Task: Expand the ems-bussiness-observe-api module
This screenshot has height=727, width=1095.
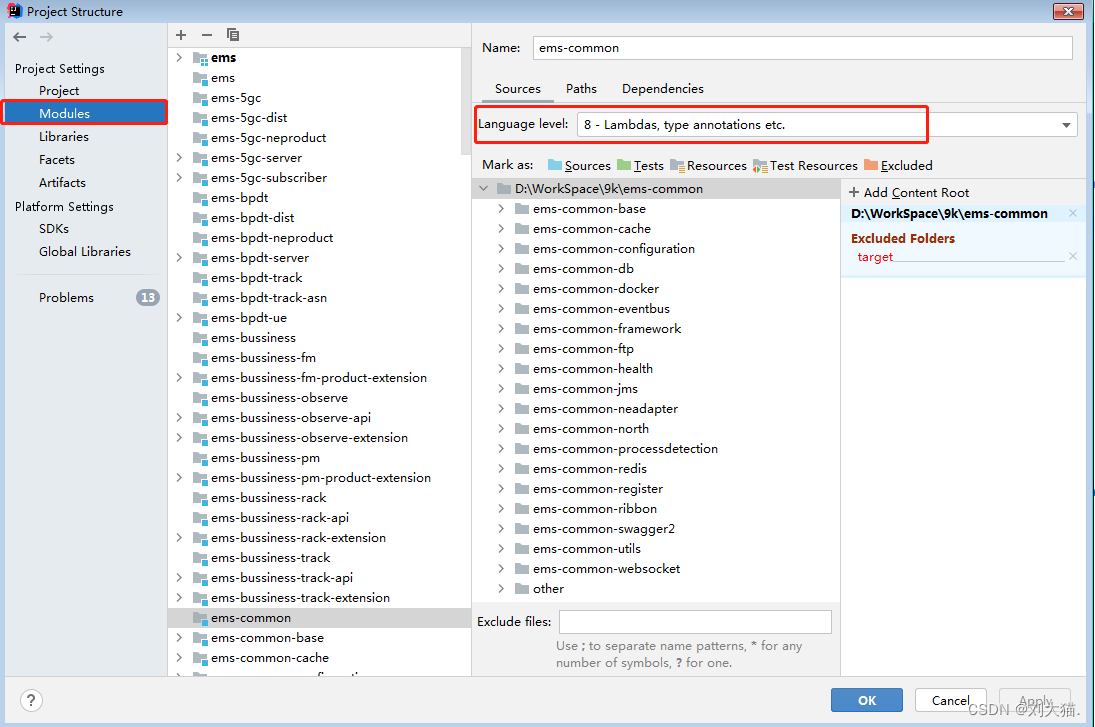Action: click(x=179, y=418)
